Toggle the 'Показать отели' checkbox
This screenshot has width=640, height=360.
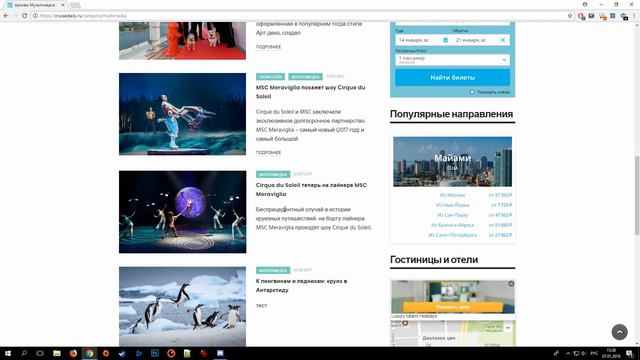click(472, 92)
